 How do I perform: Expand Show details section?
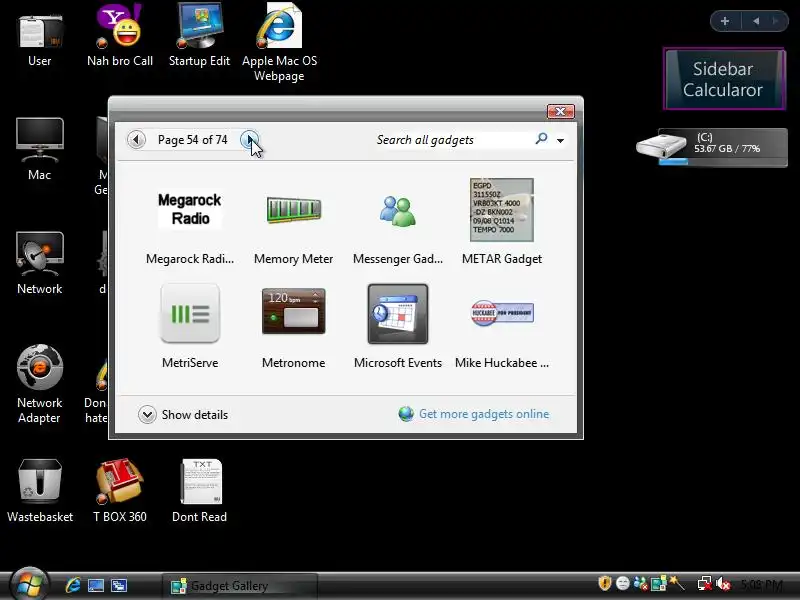183,414
